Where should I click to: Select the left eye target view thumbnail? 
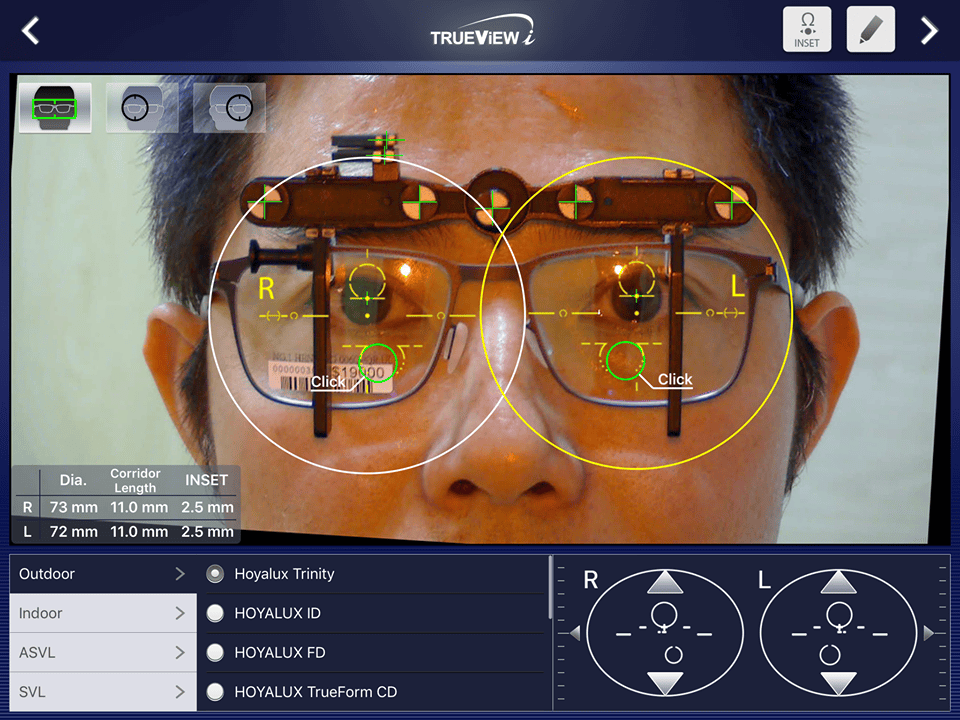(x=229, y=108)
